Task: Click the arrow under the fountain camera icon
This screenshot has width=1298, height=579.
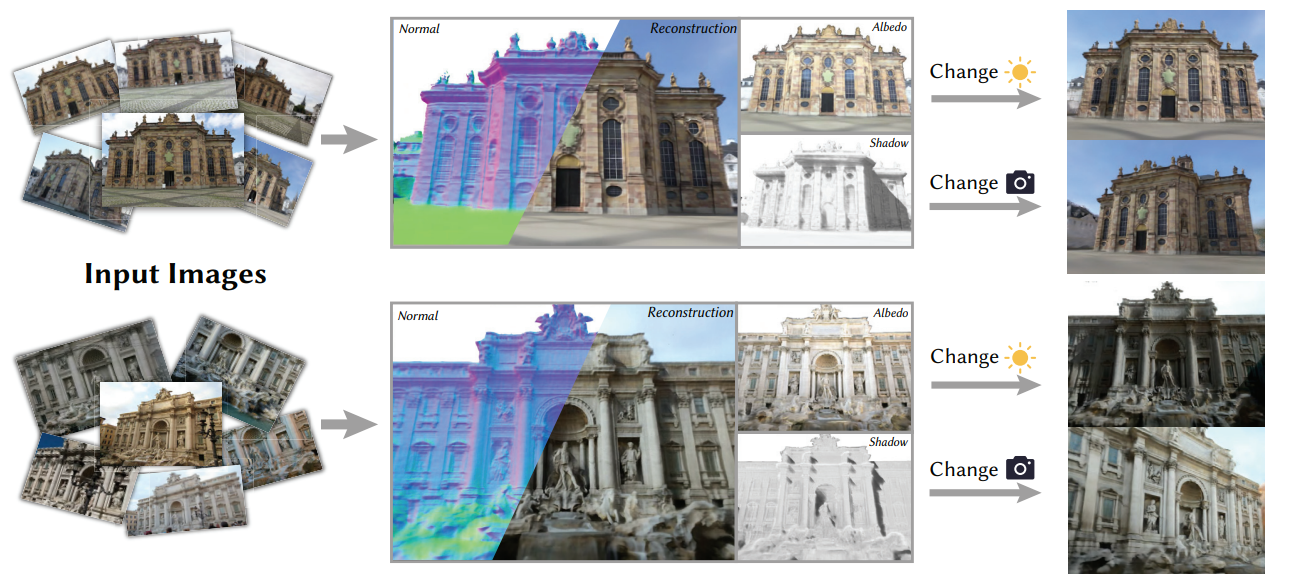Action: click(x=985, y=493)
